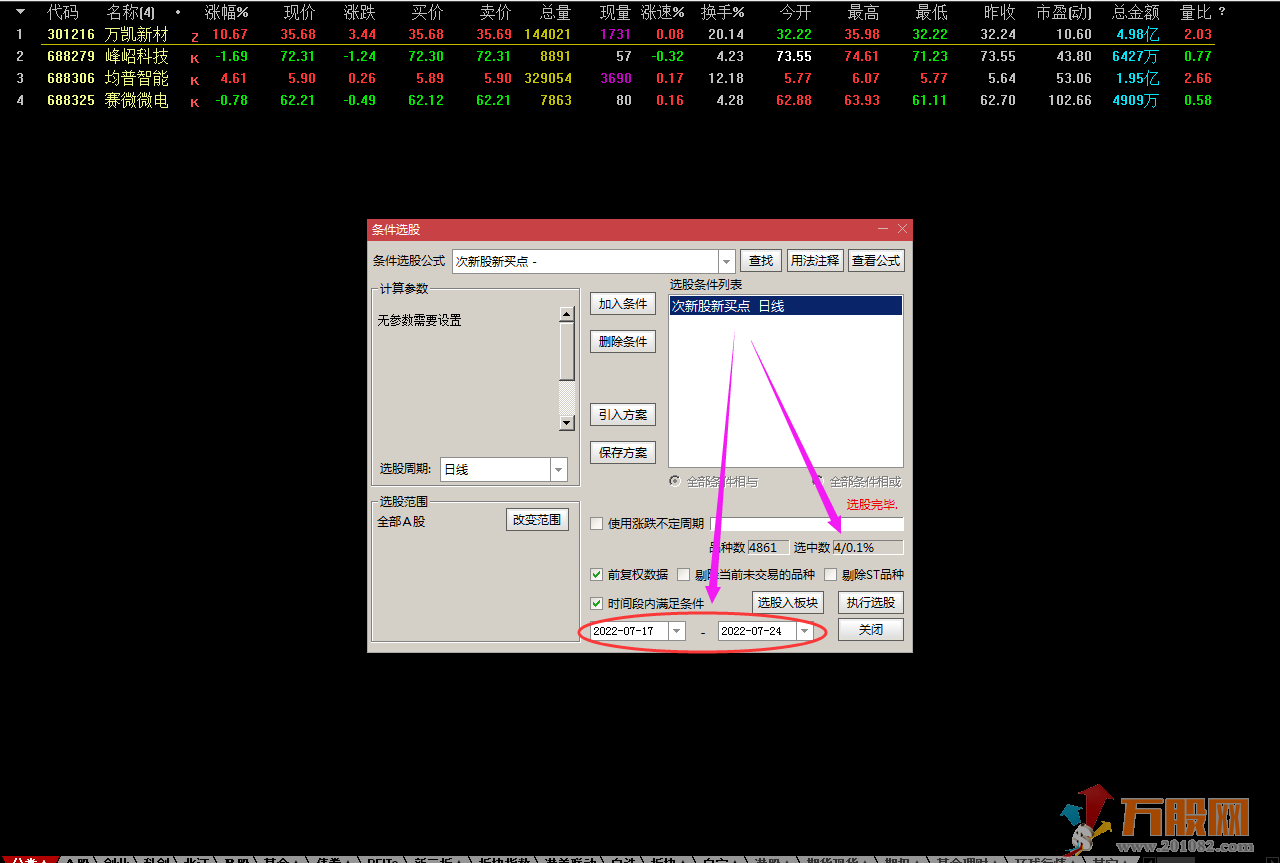1280x863 pixels.
Task: Click the question mark icon after 量比 header
Action: tap(1221, 12)
